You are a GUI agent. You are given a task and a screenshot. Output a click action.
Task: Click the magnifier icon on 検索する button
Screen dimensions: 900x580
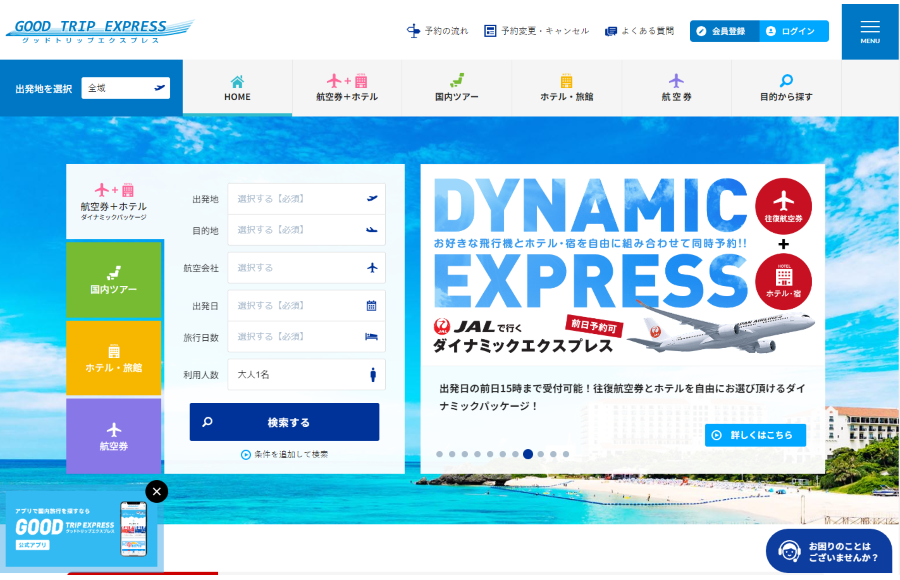208,422
